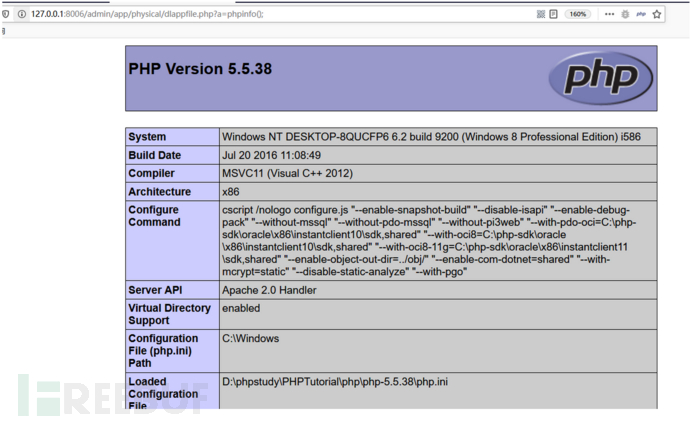
Task: Click the php extension icon in address bar
Action: pyautogui.click(x=641, y=14)
